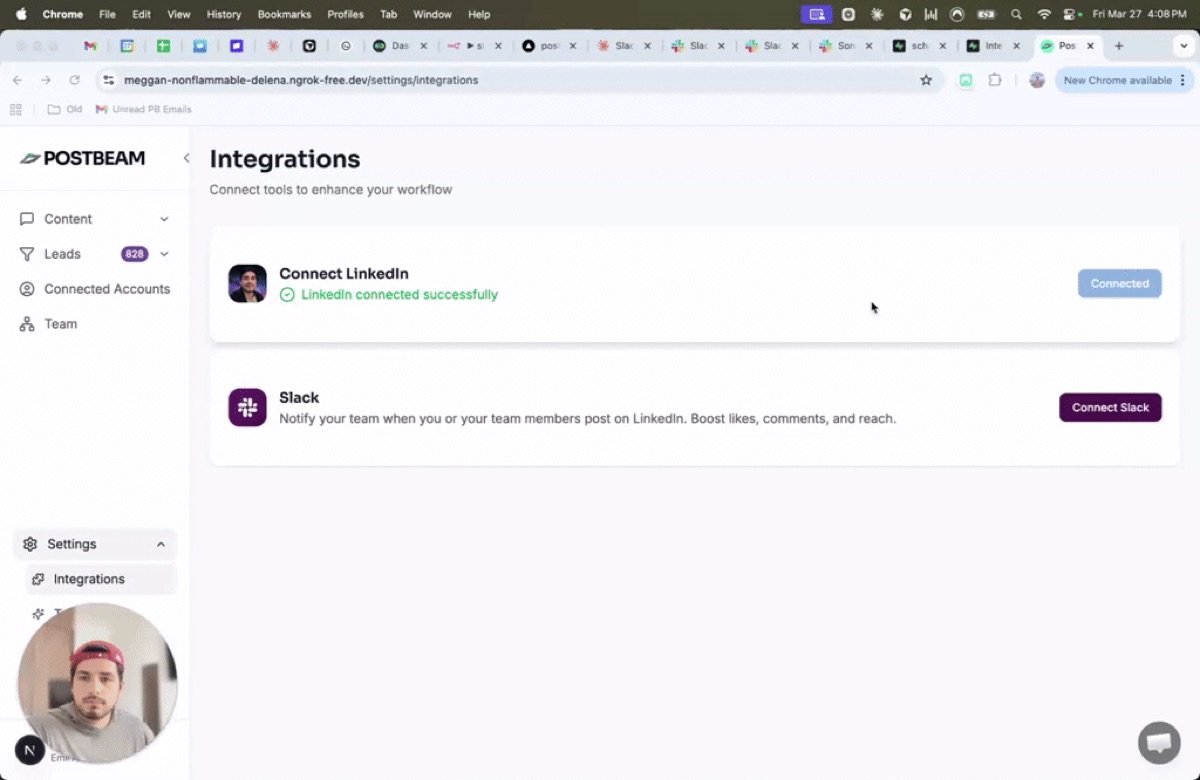Click the Connect Slack button

(x=1110, y=407)
